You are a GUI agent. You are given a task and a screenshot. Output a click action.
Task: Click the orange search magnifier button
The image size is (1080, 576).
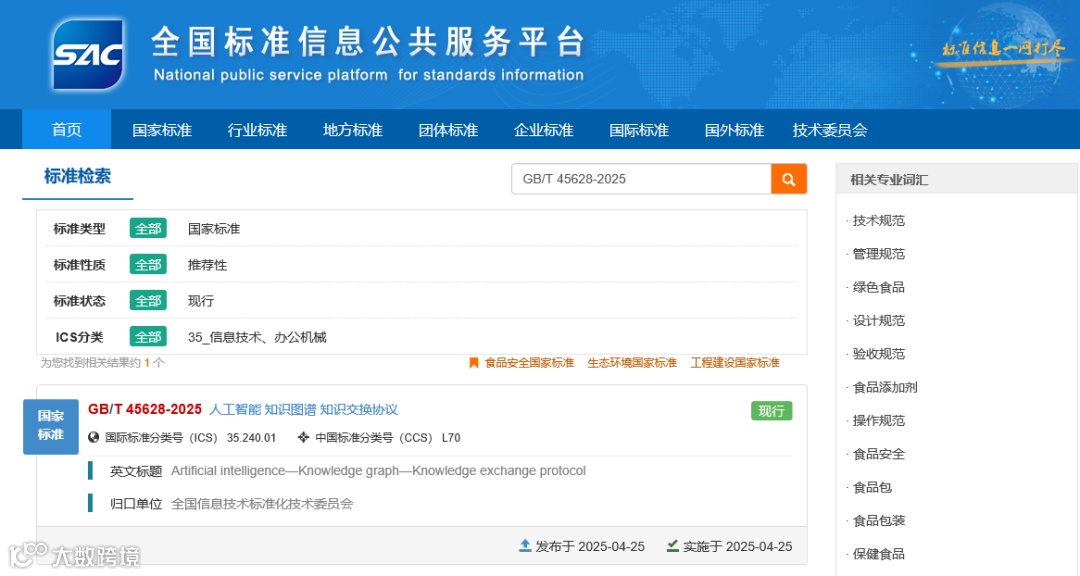click(789, 179)
